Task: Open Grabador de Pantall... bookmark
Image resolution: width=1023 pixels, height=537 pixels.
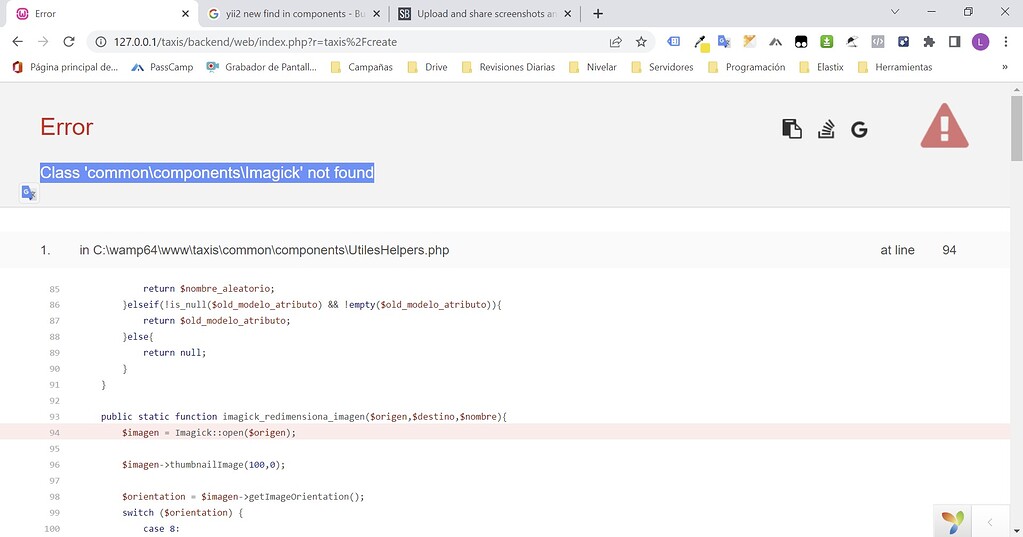Action: point(262,67)
